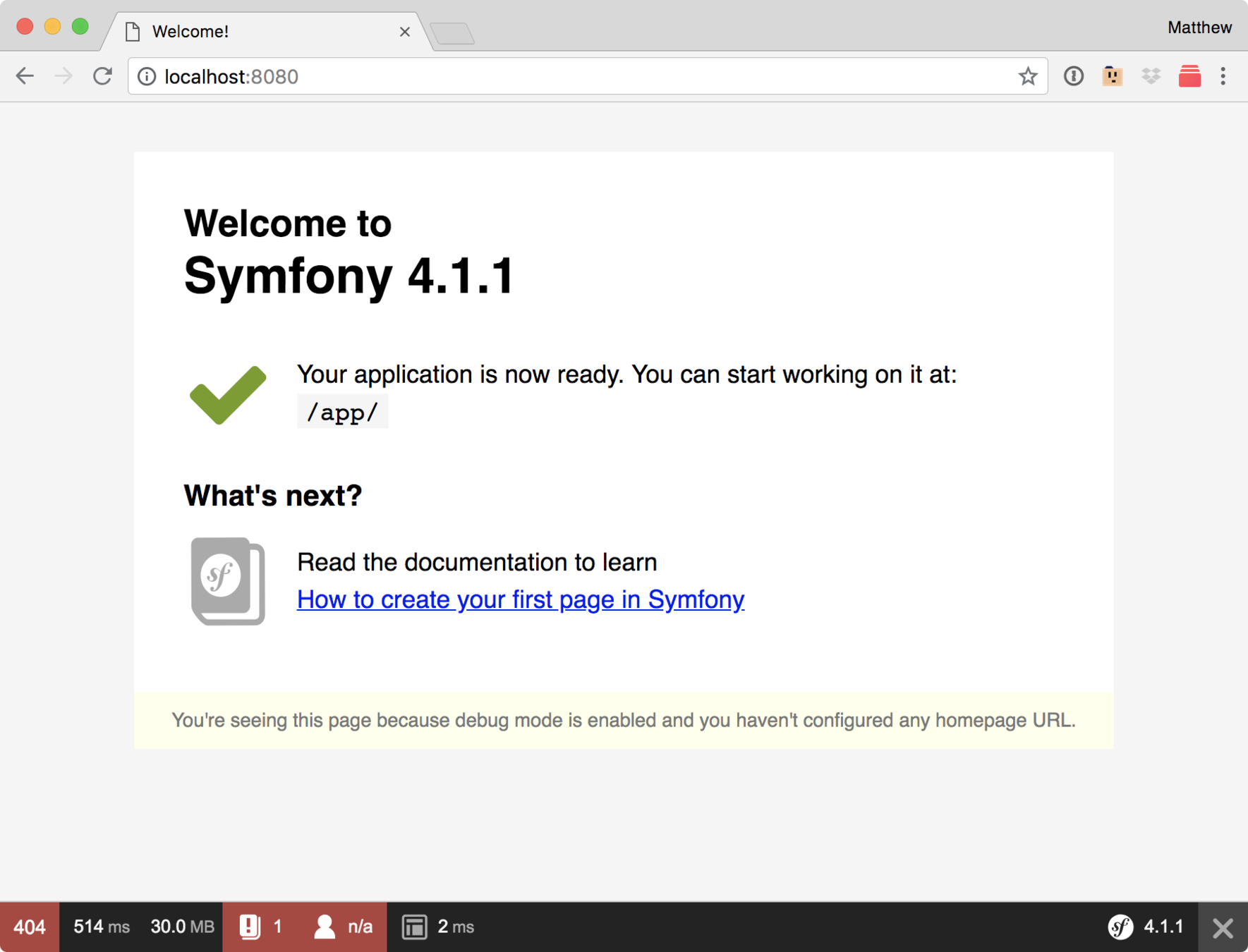Click the Dropbox extension icon

(x=1151, y=76)
